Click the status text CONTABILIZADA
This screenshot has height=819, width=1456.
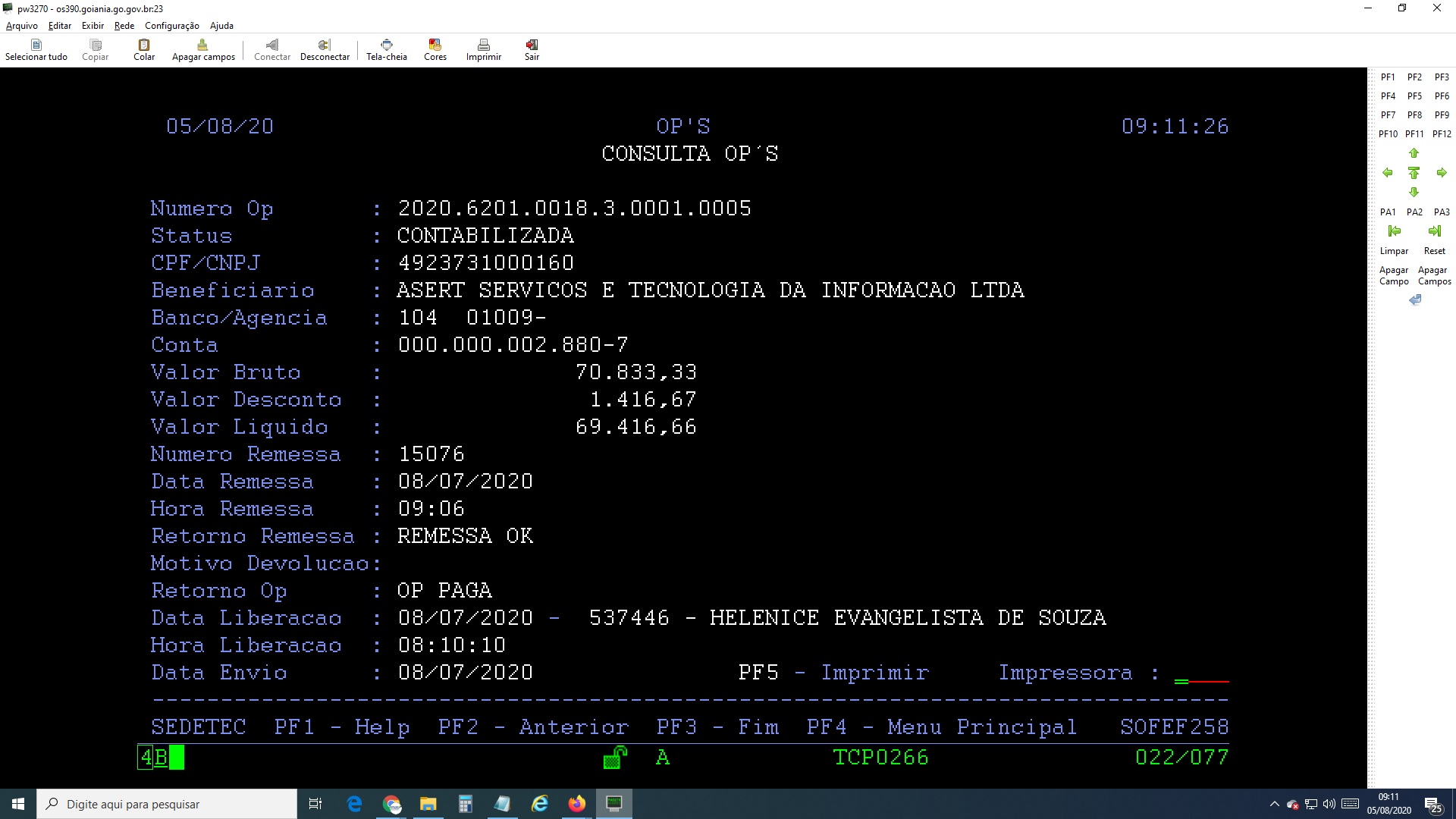click(x=485, y=236)
